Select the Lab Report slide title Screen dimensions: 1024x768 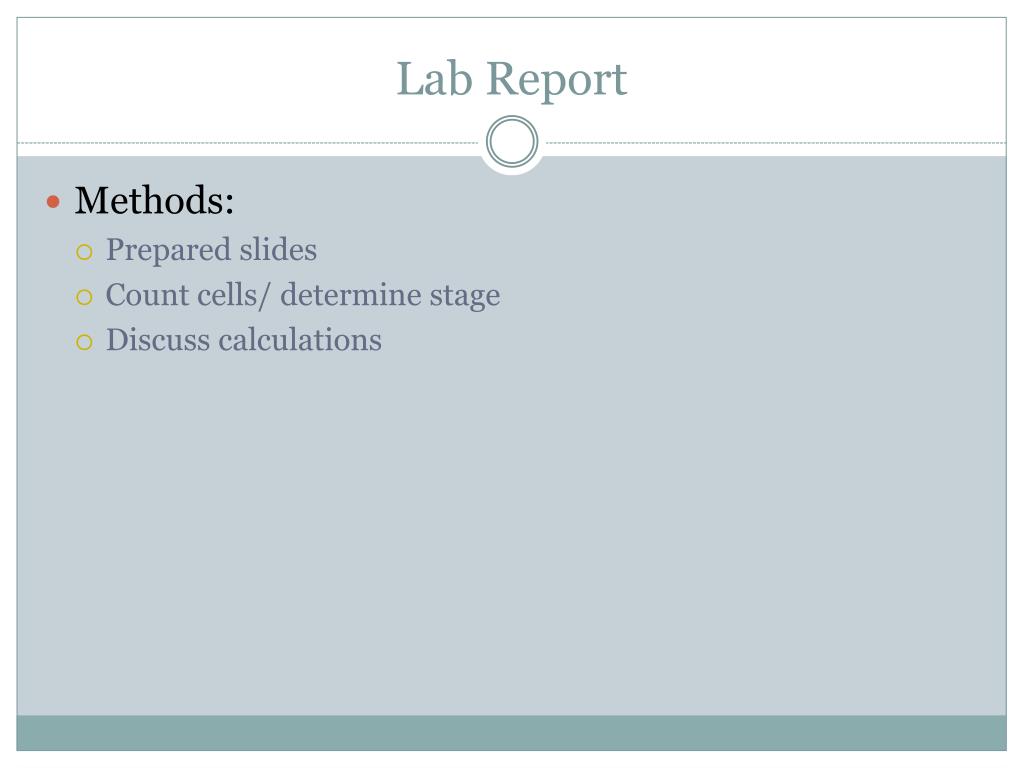click(x=512, y=79)
